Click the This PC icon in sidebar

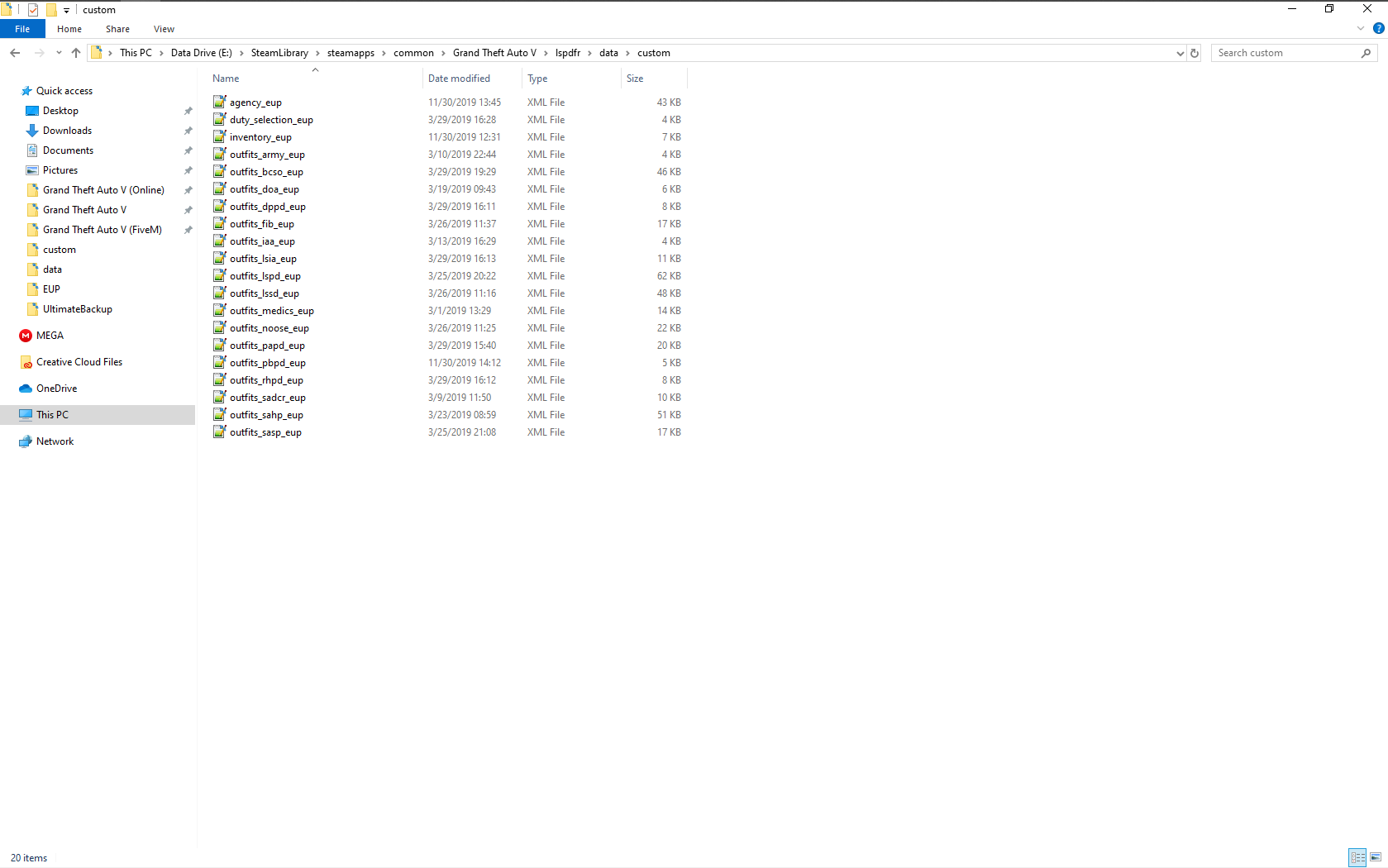(26, 415)
